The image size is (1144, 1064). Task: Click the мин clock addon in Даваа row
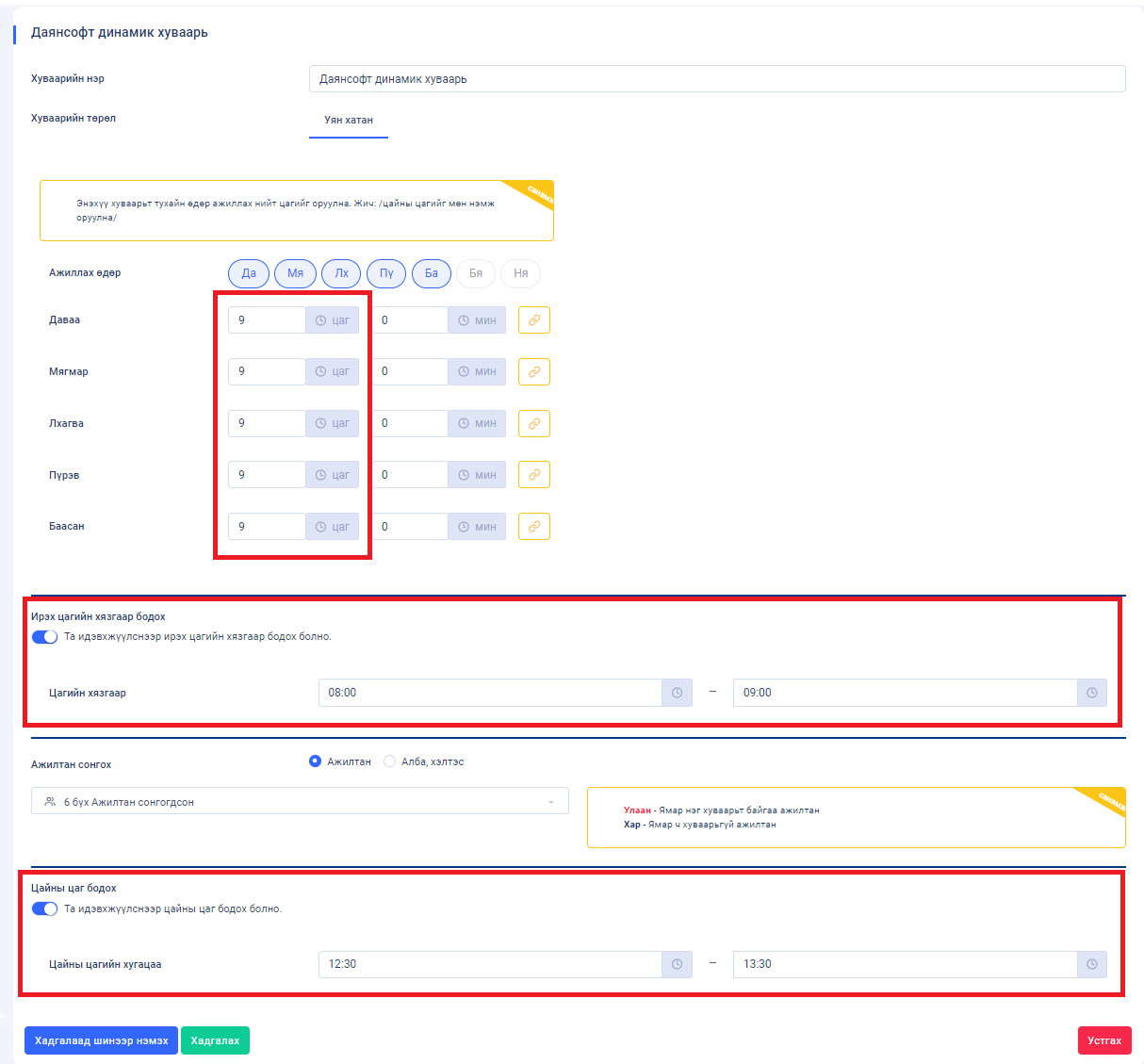pyautogui.click(x=477, y=320)
